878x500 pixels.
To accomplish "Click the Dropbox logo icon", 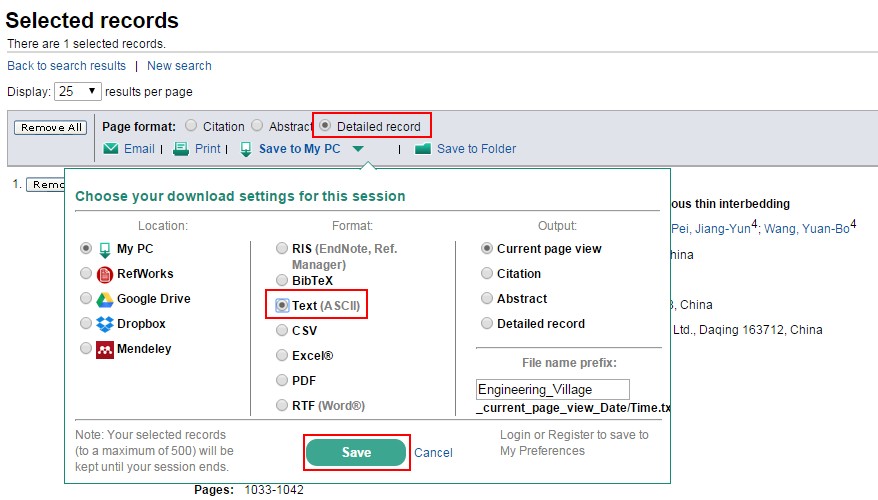I will tap(104, 324).
